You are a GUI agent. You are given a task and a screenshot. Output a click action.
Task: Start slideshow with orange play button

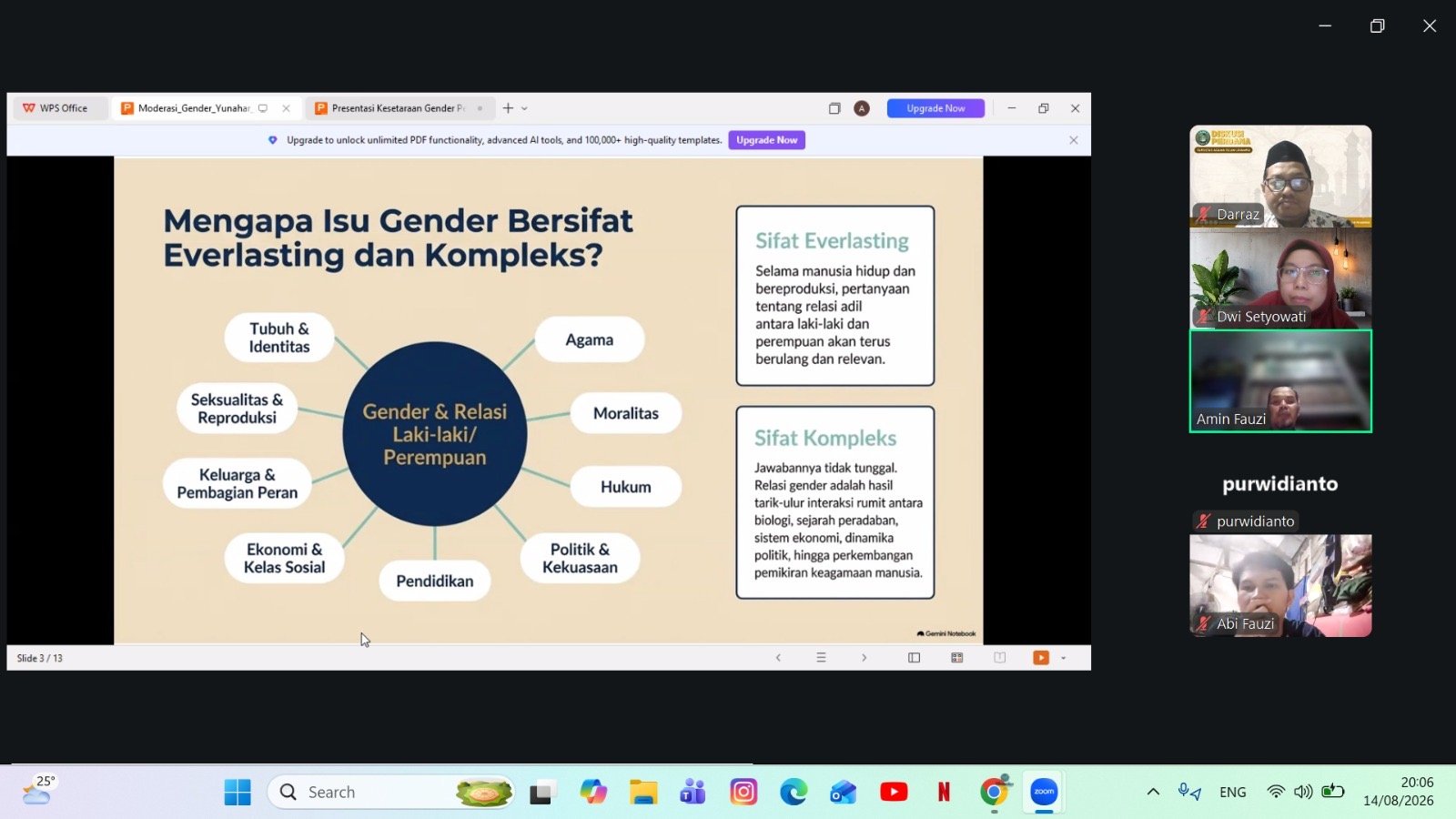coord(1041,658)
